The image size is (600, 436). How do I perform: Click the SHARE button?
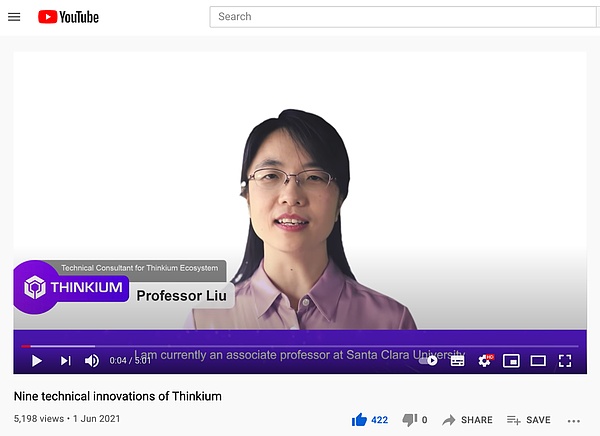[467, 420]
